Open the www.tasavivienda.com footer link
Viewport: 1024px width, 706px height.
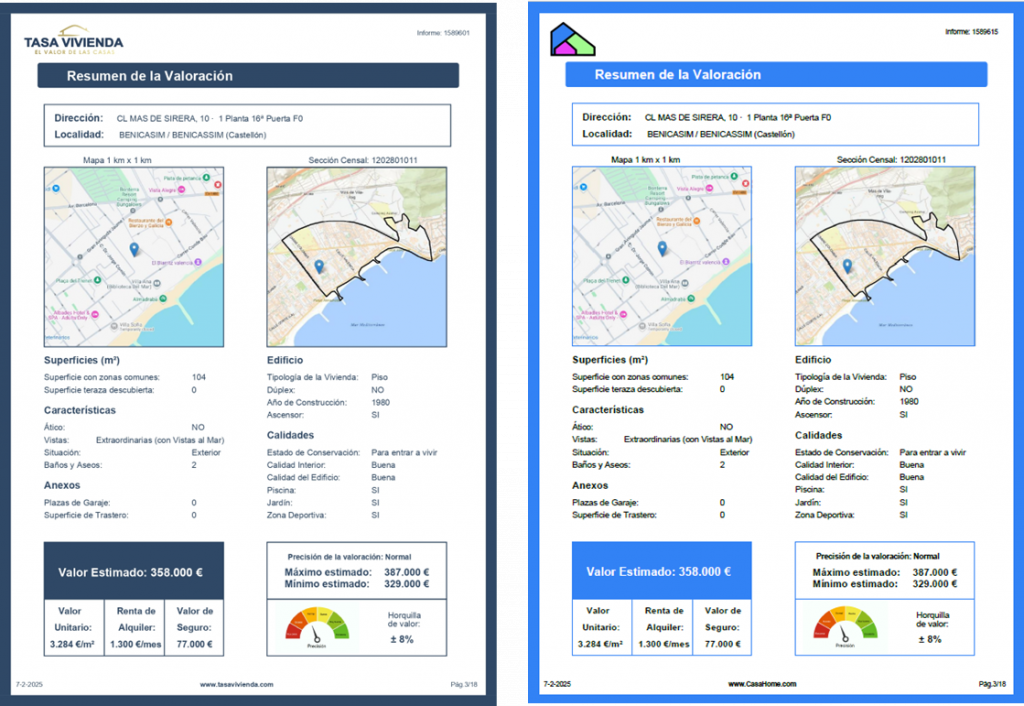[x=236, y=684]
